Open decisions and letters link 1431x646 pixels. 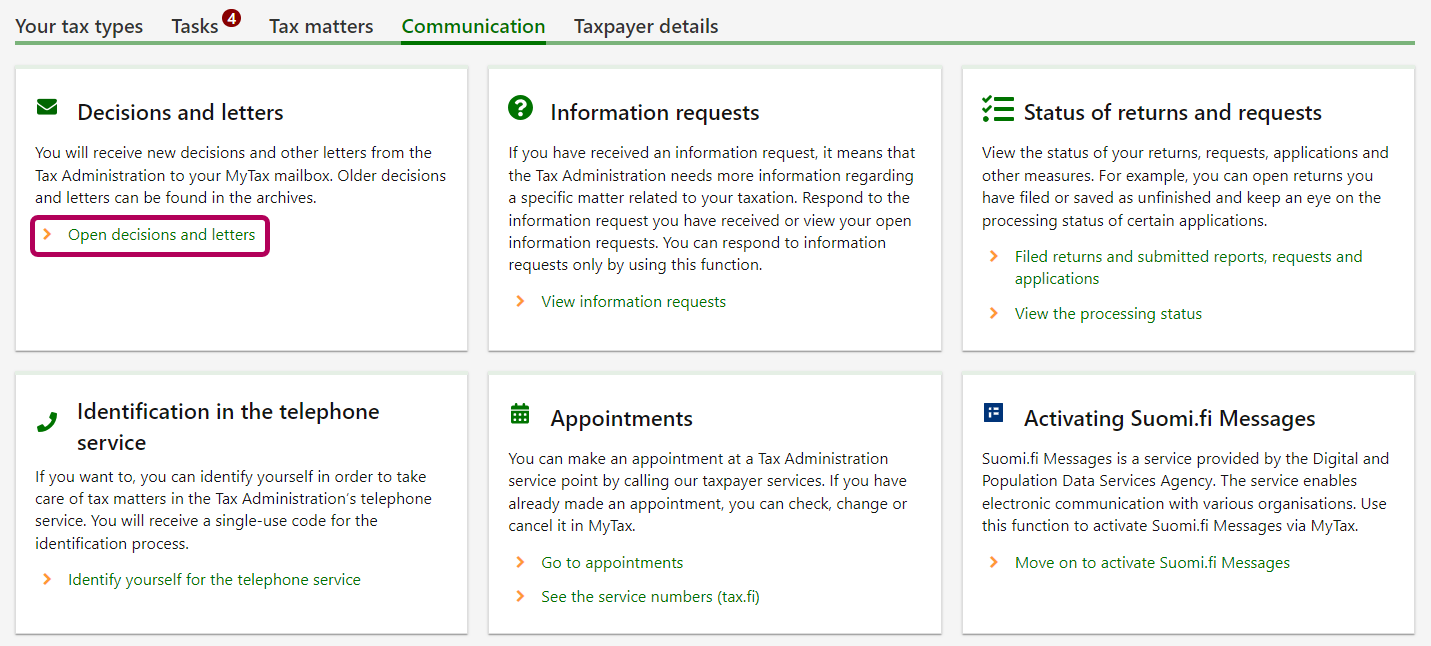161,235
